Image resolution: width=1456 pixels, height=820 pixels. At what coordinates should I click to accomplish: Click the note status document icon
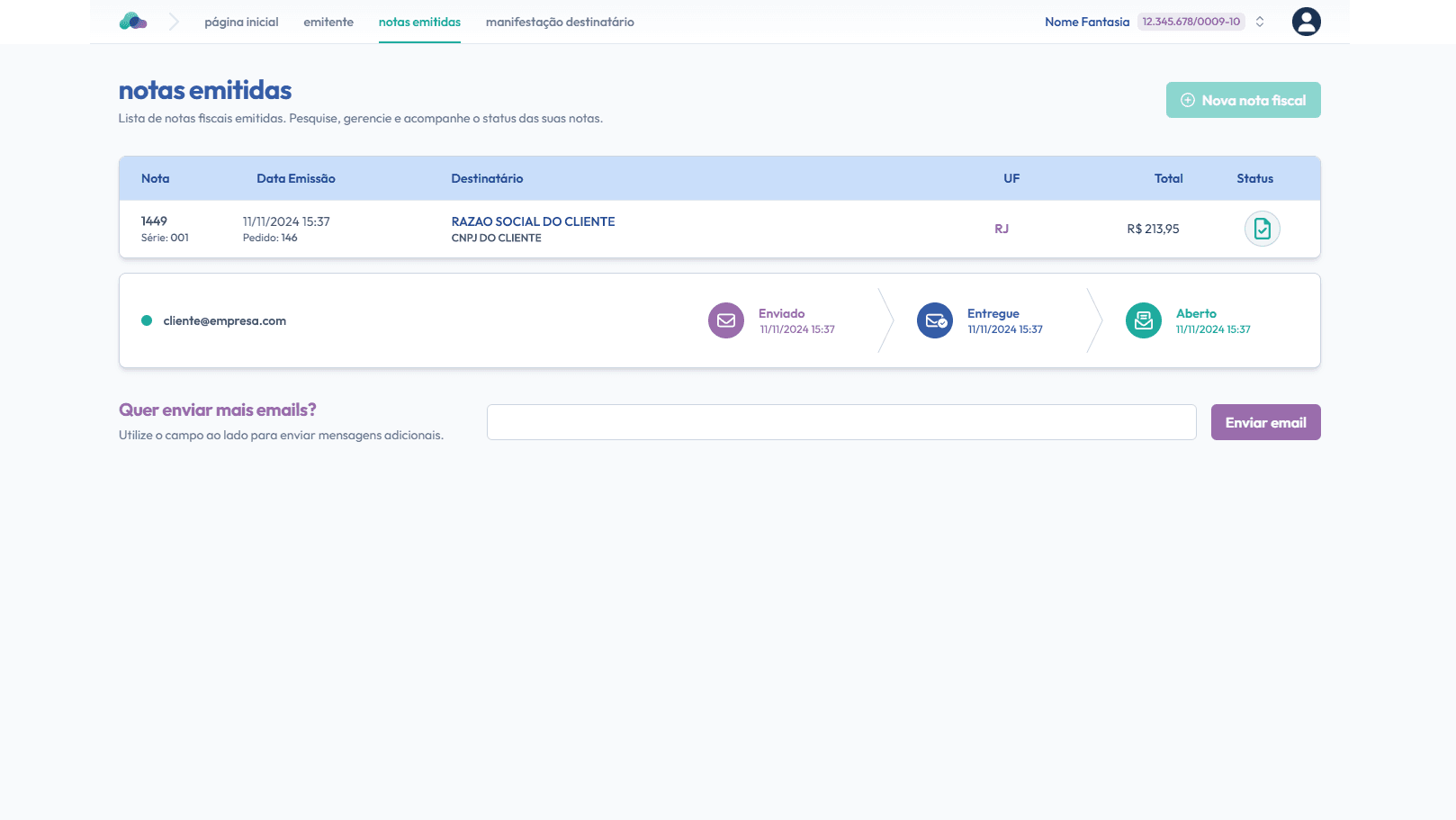tap(1262, 229)
